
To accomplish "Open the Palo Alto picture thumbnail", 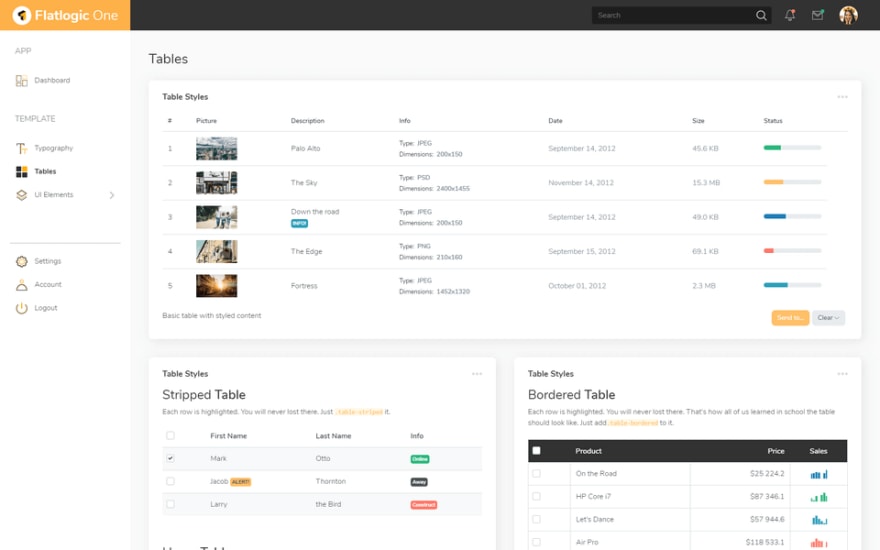I will pyautogui.click(x=217, y=149).
